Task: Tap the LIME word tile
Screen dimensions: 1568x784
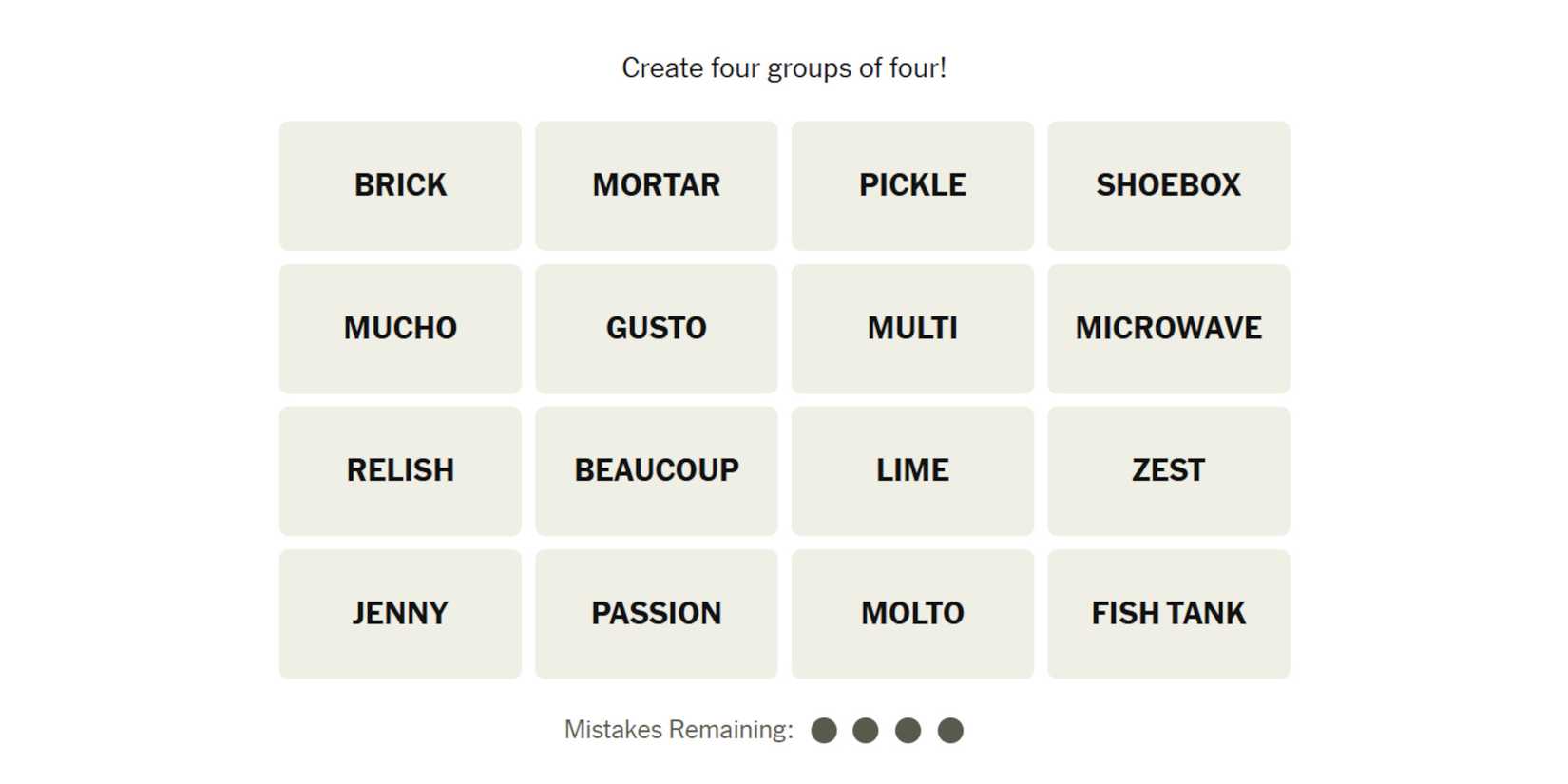Action: [x=912, y=471]
